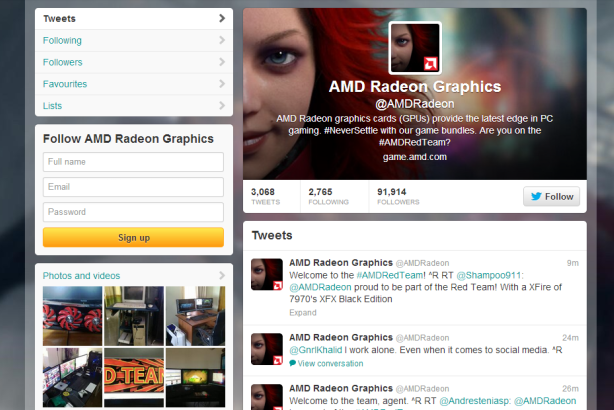The height and width of the screenshot is (410, 614).
Task: Click the Tweets timeline heading
Action: tap(272, 235)
